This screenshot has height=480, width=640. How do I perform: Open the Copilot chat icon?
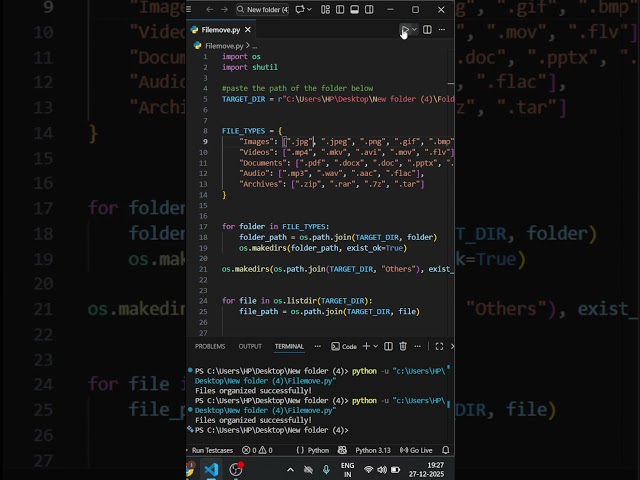pyautogui.click(x=300, y=9)
